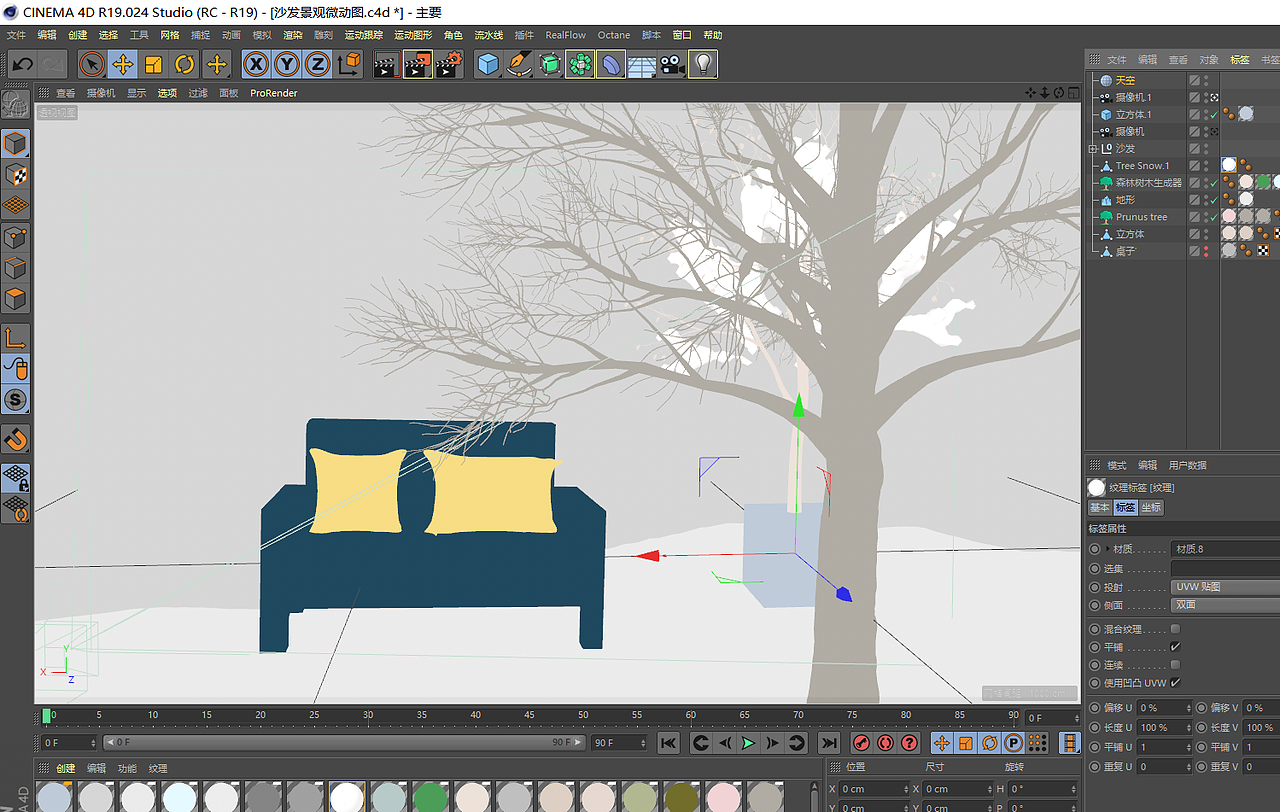The width and height of the screenshot is (1280, 812).
Task: Click the green material tag on 森林树木生成器
Action: [1263, 182]
